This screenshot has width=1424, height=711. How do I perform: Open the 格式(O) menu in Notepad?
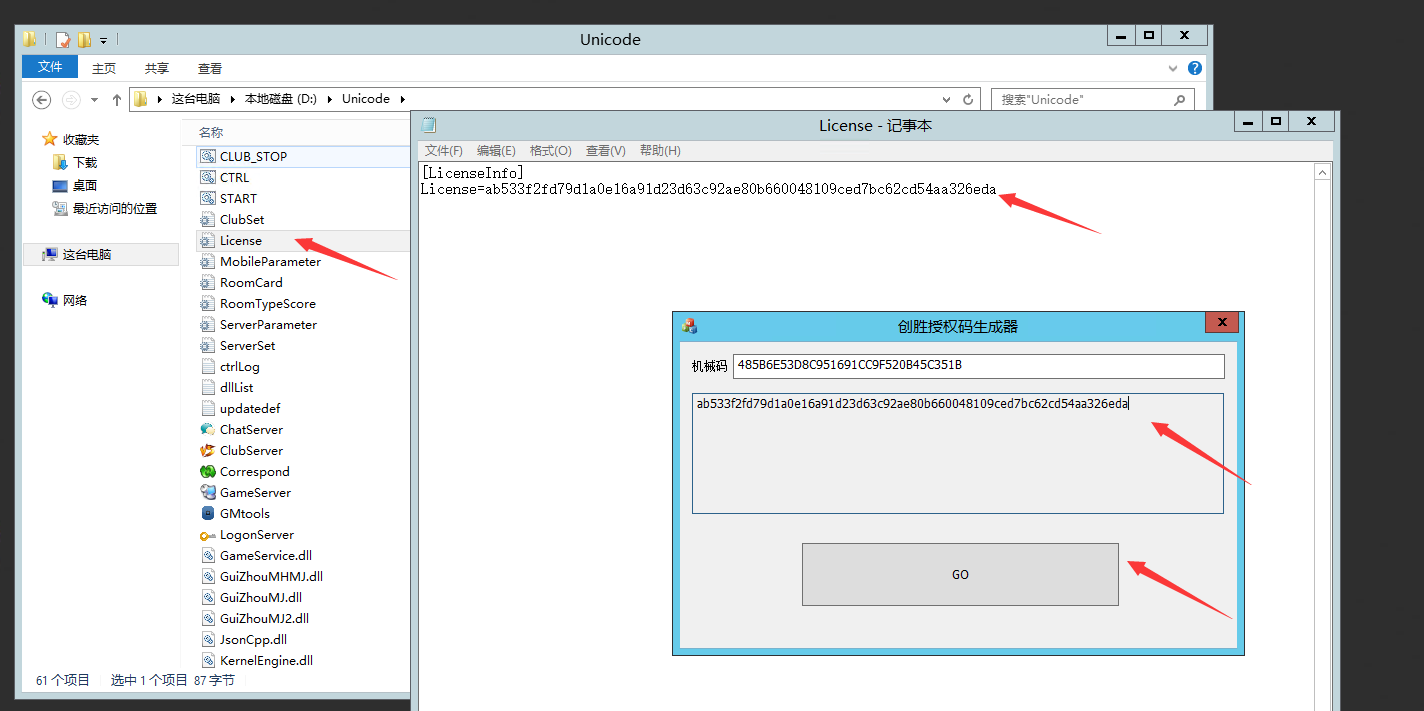click(x=550, y=151)
